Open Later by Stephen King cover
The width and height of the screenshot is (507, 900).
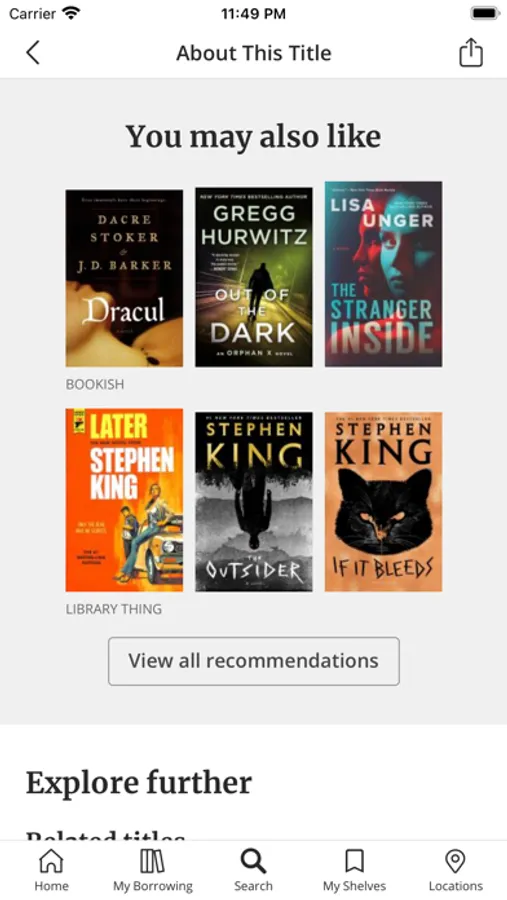click(124, 500)
